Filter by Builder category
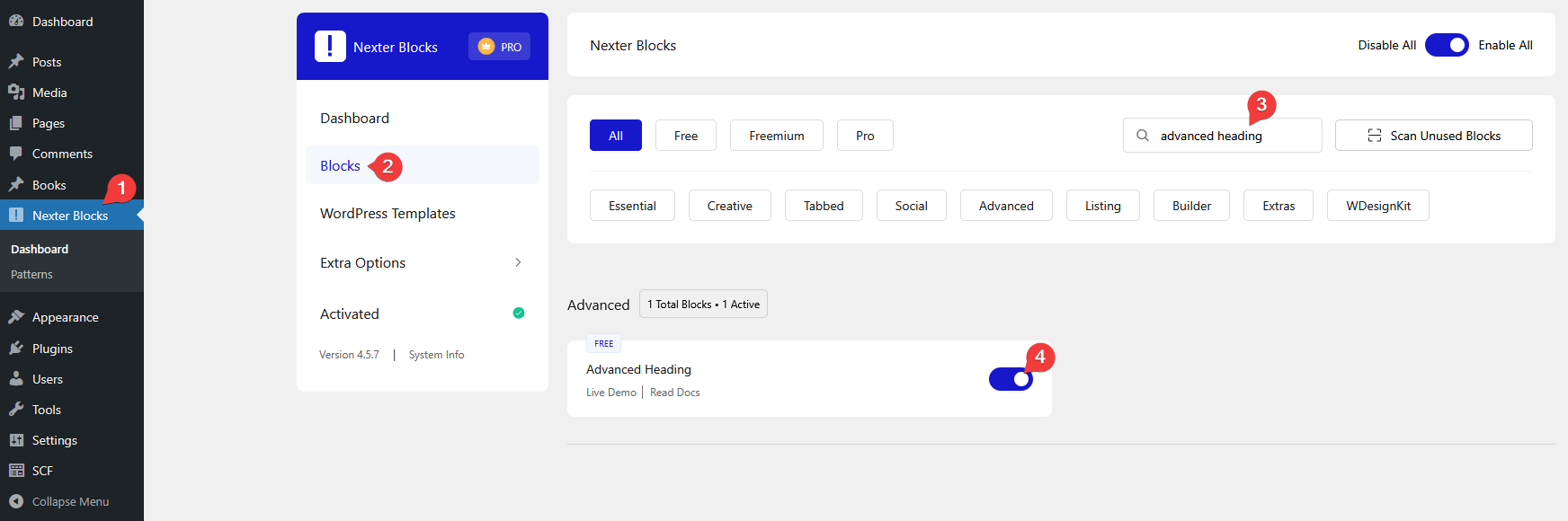 [1191, 206]
